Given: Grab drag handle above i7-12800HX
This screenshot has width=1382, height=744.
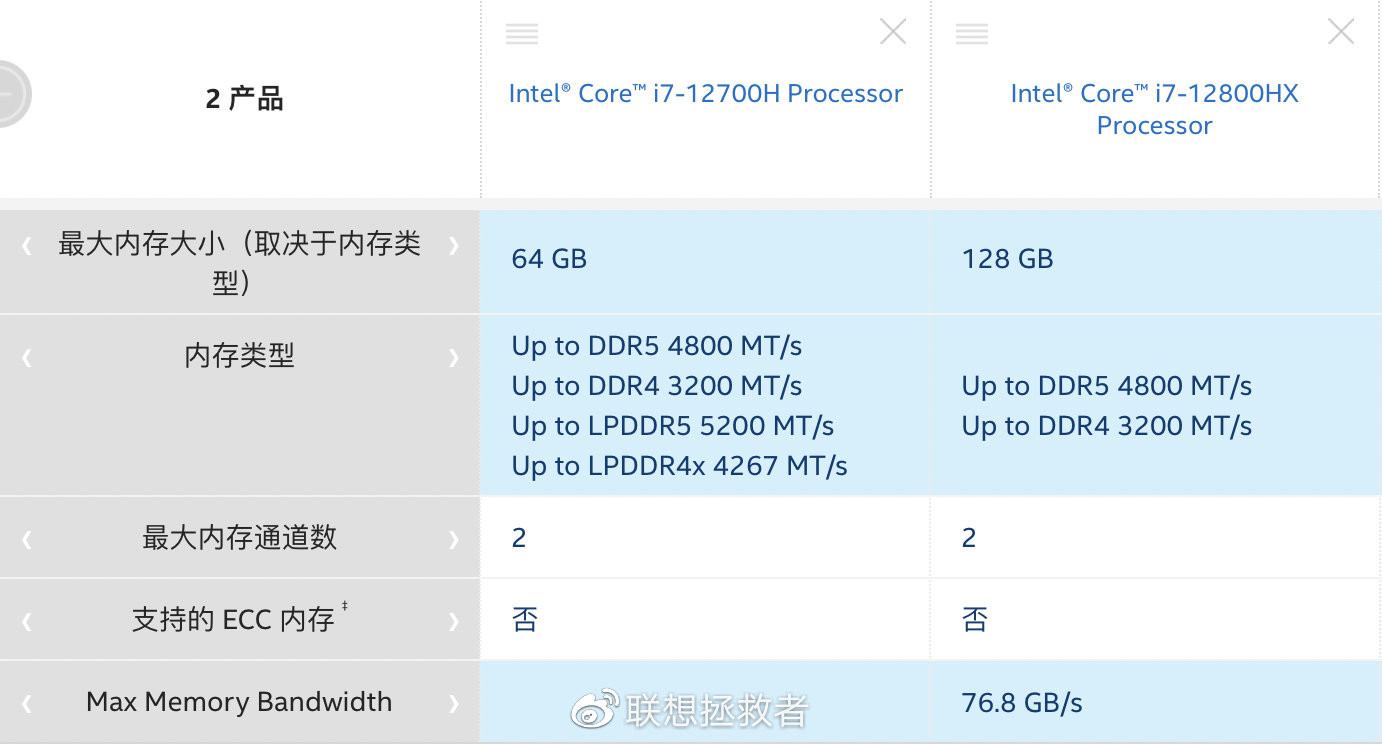Looking at the screenshot, I should click(972, 34).
